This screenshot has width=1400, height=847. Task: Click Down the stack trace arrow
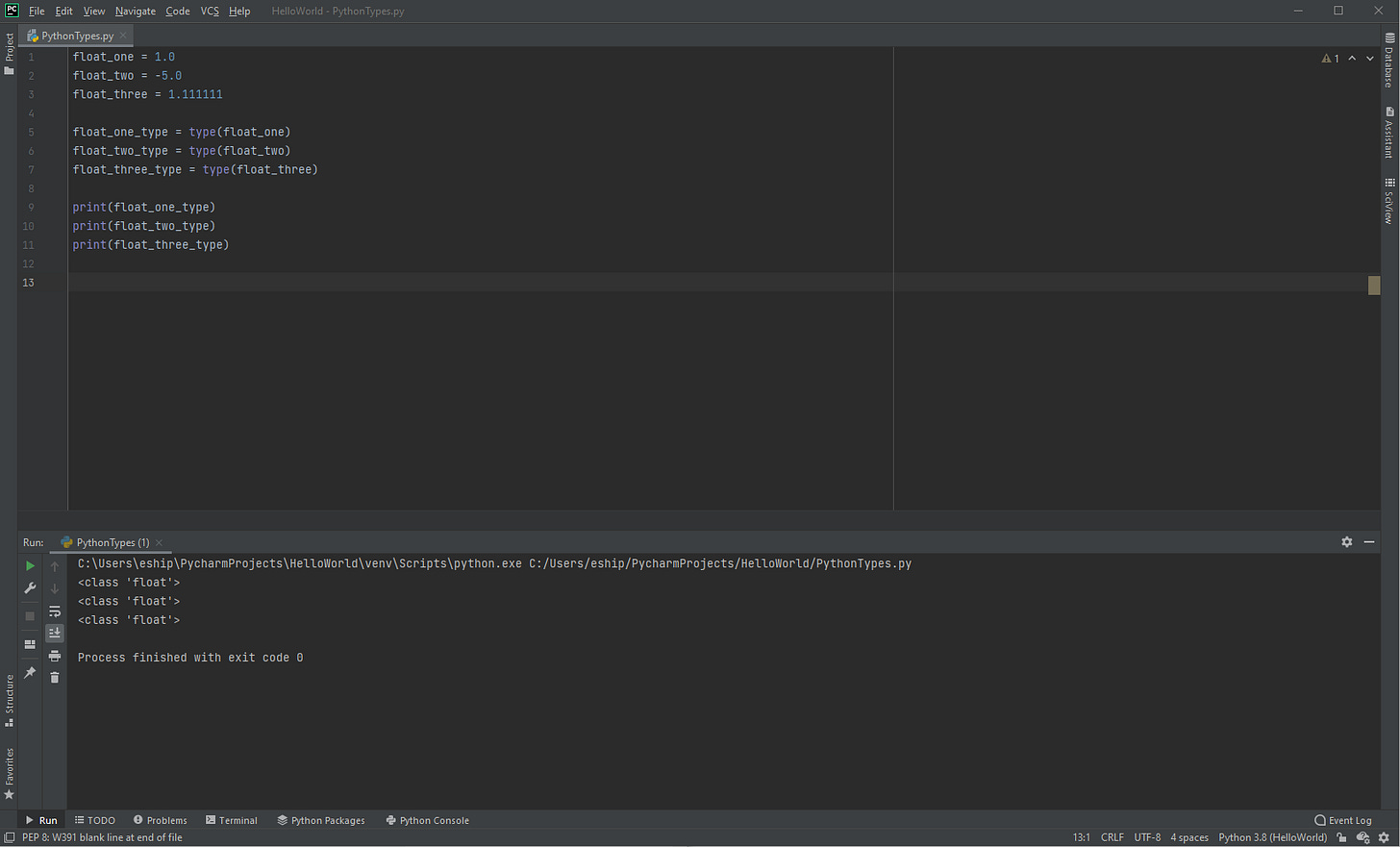point(55,588)
